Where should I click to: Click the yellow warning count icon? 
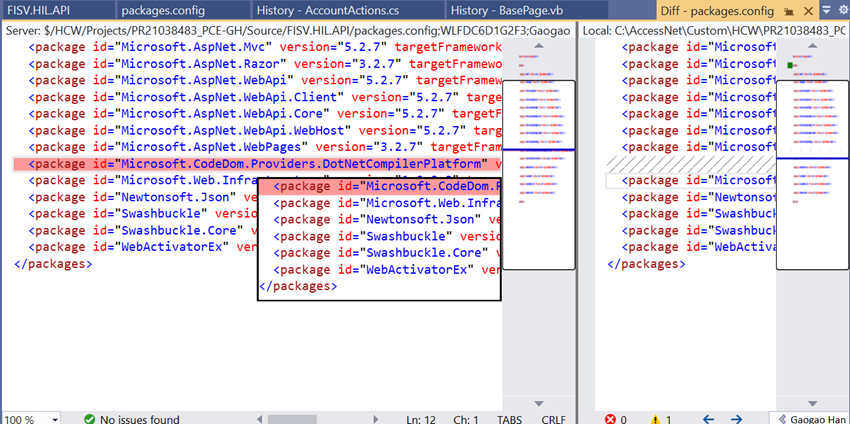click(x=655, y=419)
